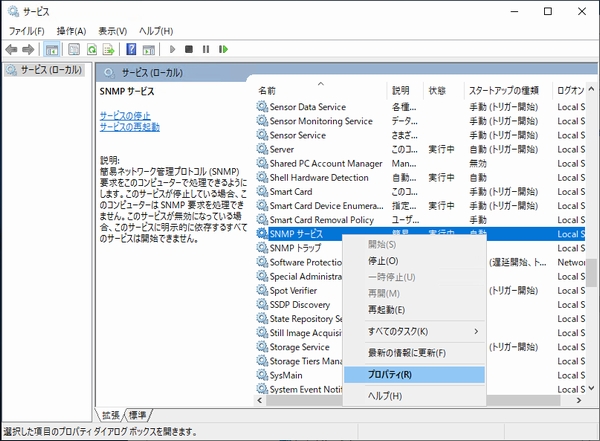Click the Restart service toolbar icon
Screen dimensions: 600x441
(x=223, y=49)
